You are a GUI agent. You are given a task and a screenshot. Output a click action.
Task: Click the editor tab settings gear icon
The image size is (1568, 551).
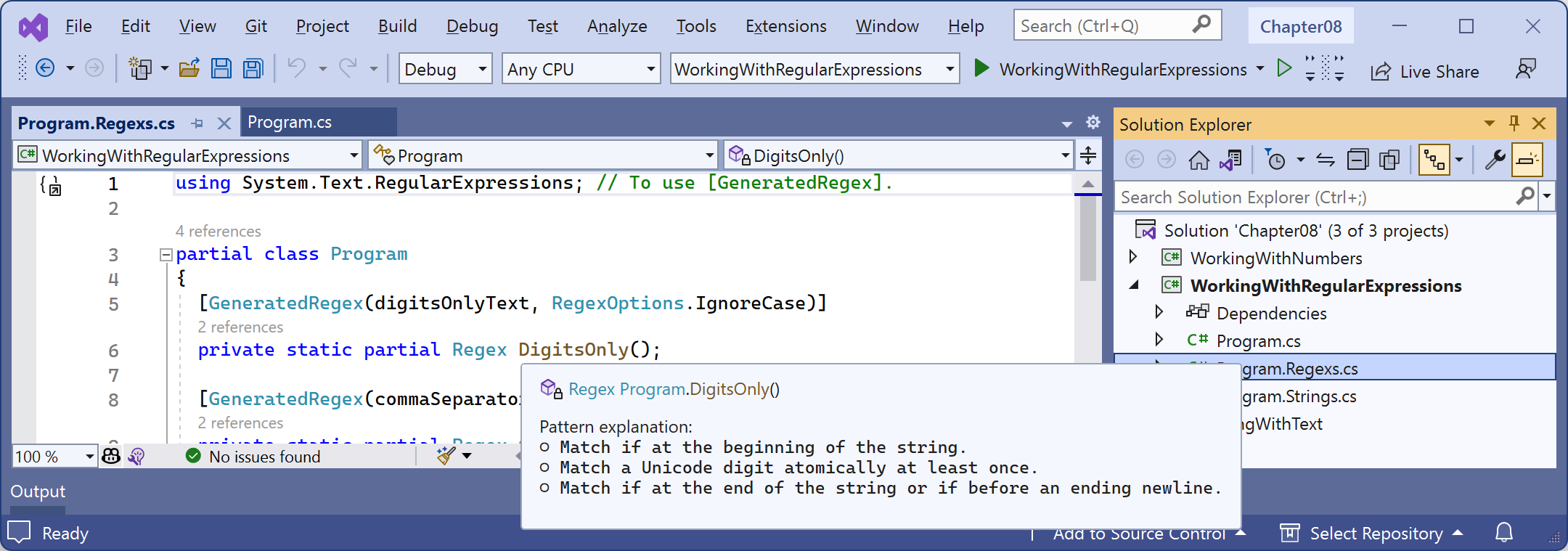click(1093, 122)
